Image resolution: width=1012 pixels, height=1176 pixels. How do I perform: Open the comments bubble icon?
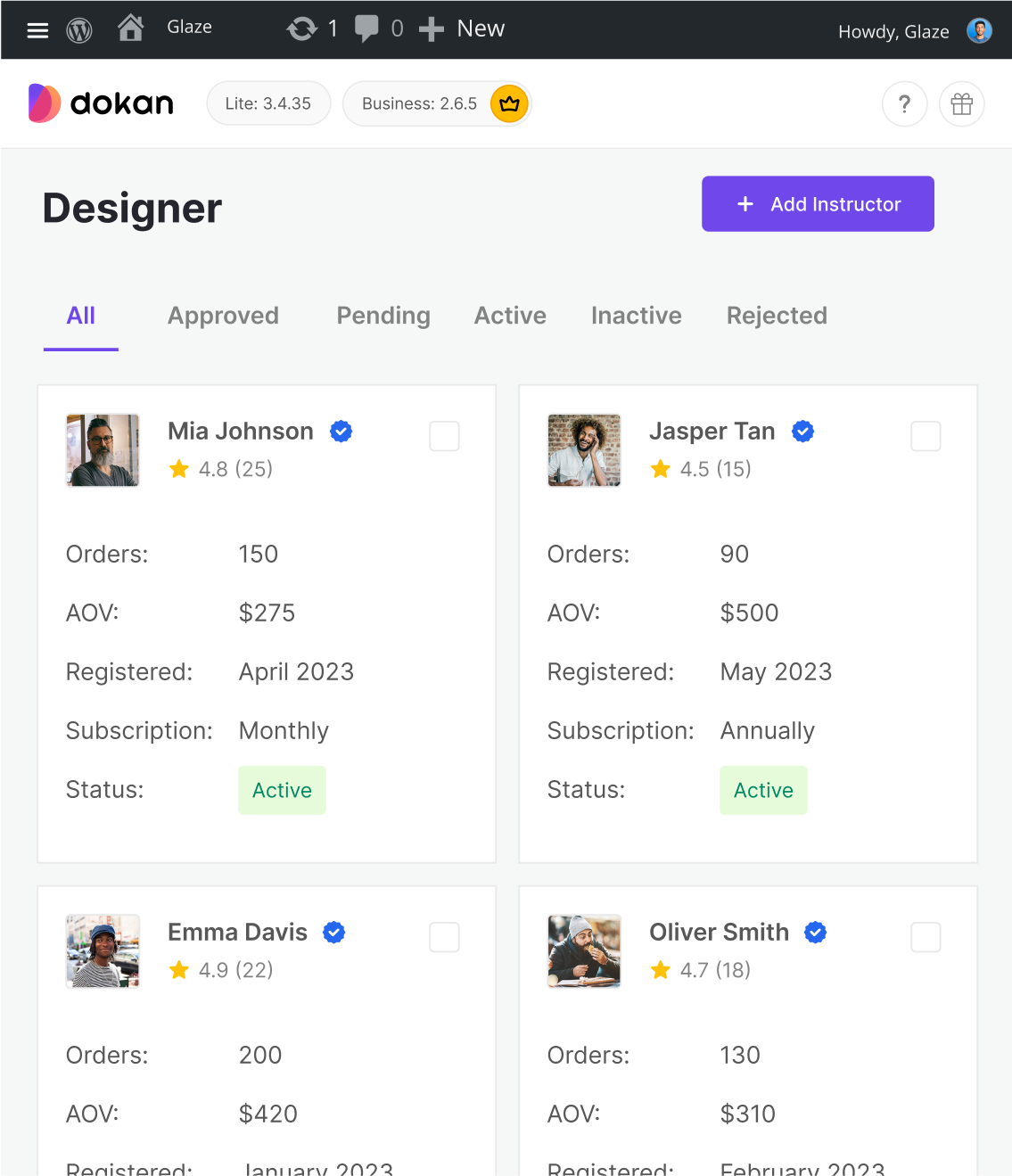coord(366,29)
